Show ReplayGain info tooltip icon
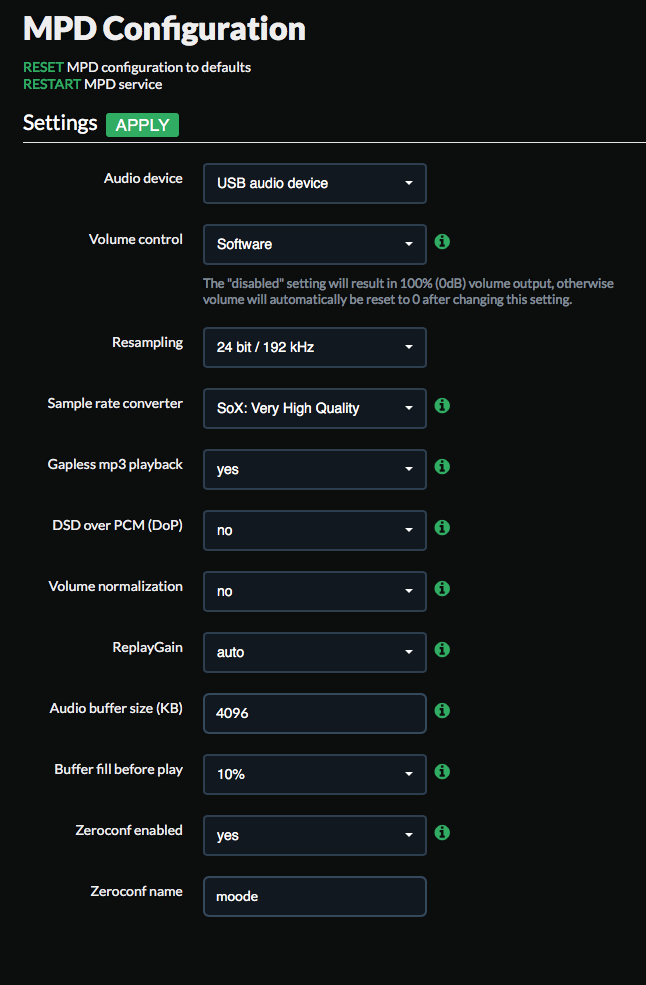 pos(442,650)
